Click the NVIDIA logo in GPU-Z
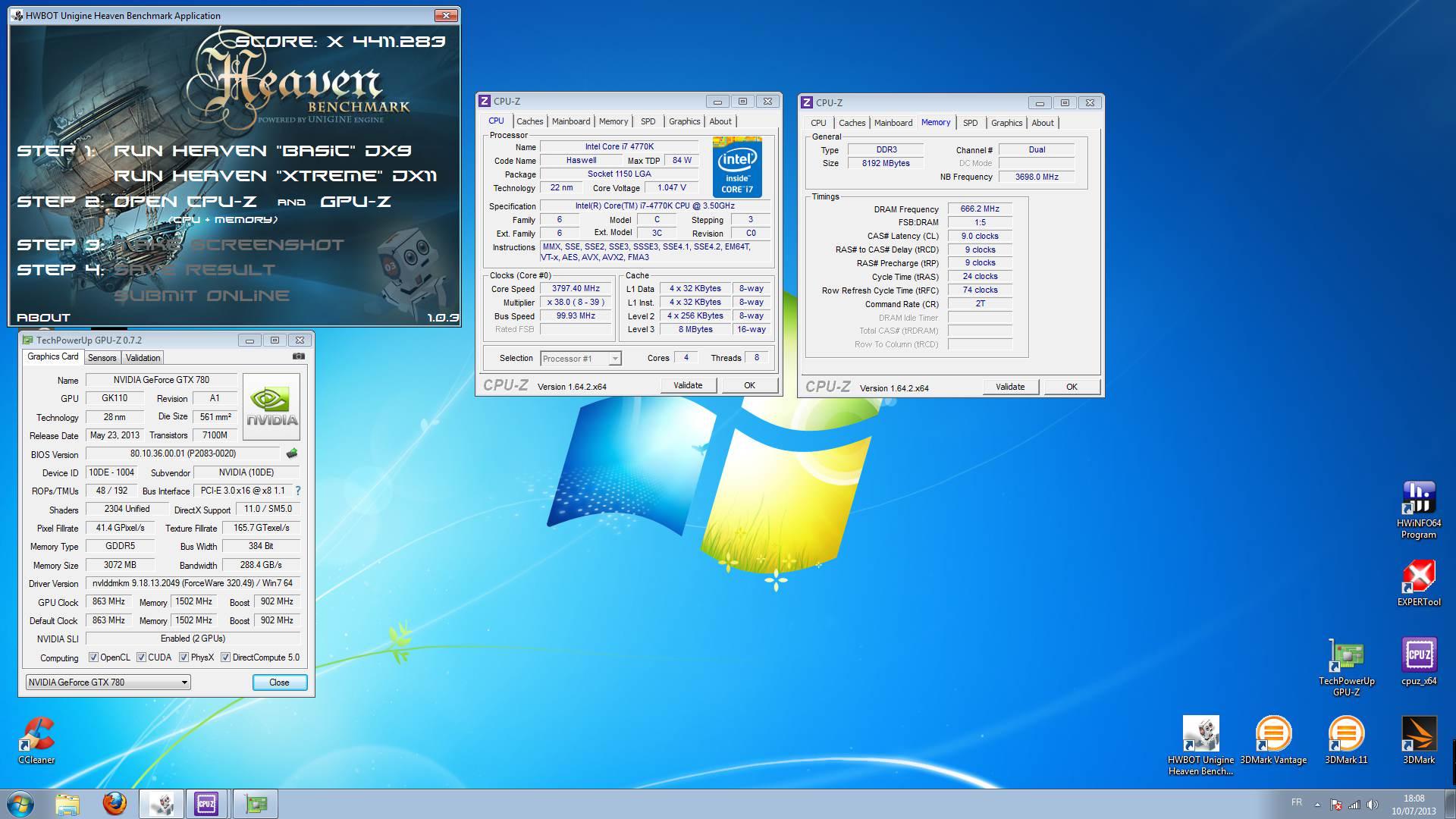Image resolution: width=1456 pixels, height=819 pixels. (271, 406)
